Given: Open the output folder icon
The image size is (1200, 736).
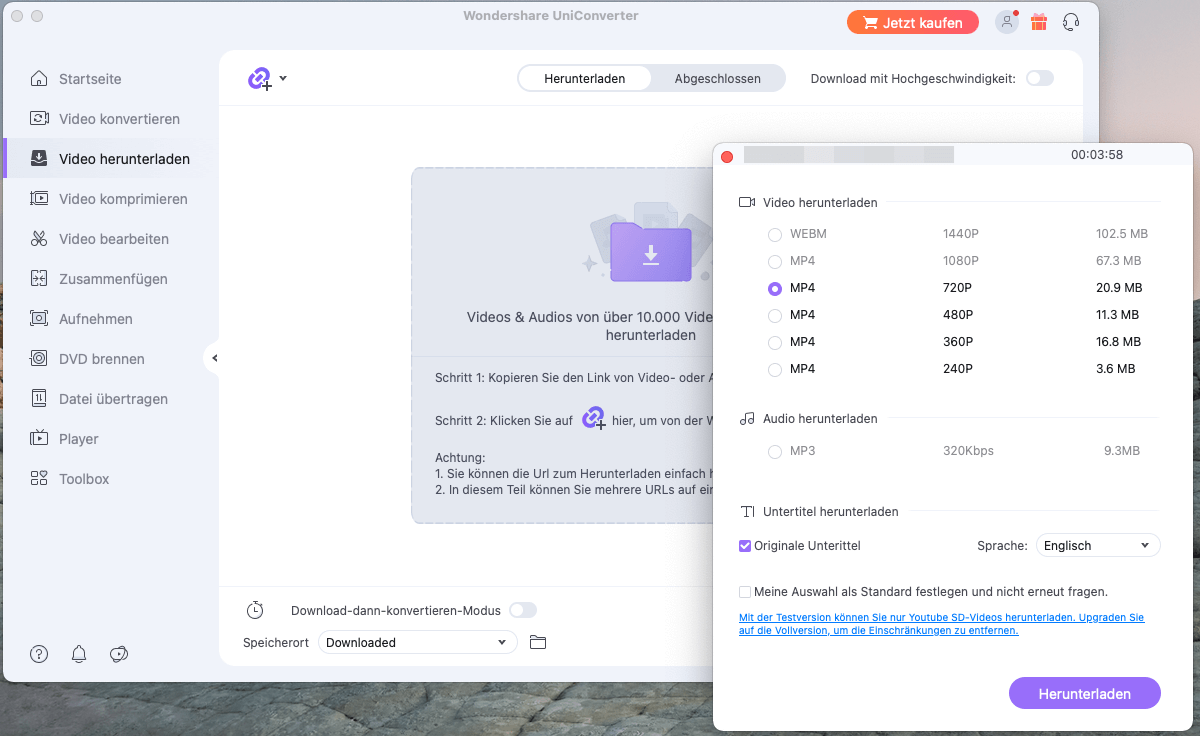Looking at the screenshot, I should click(x=538, y=642).
